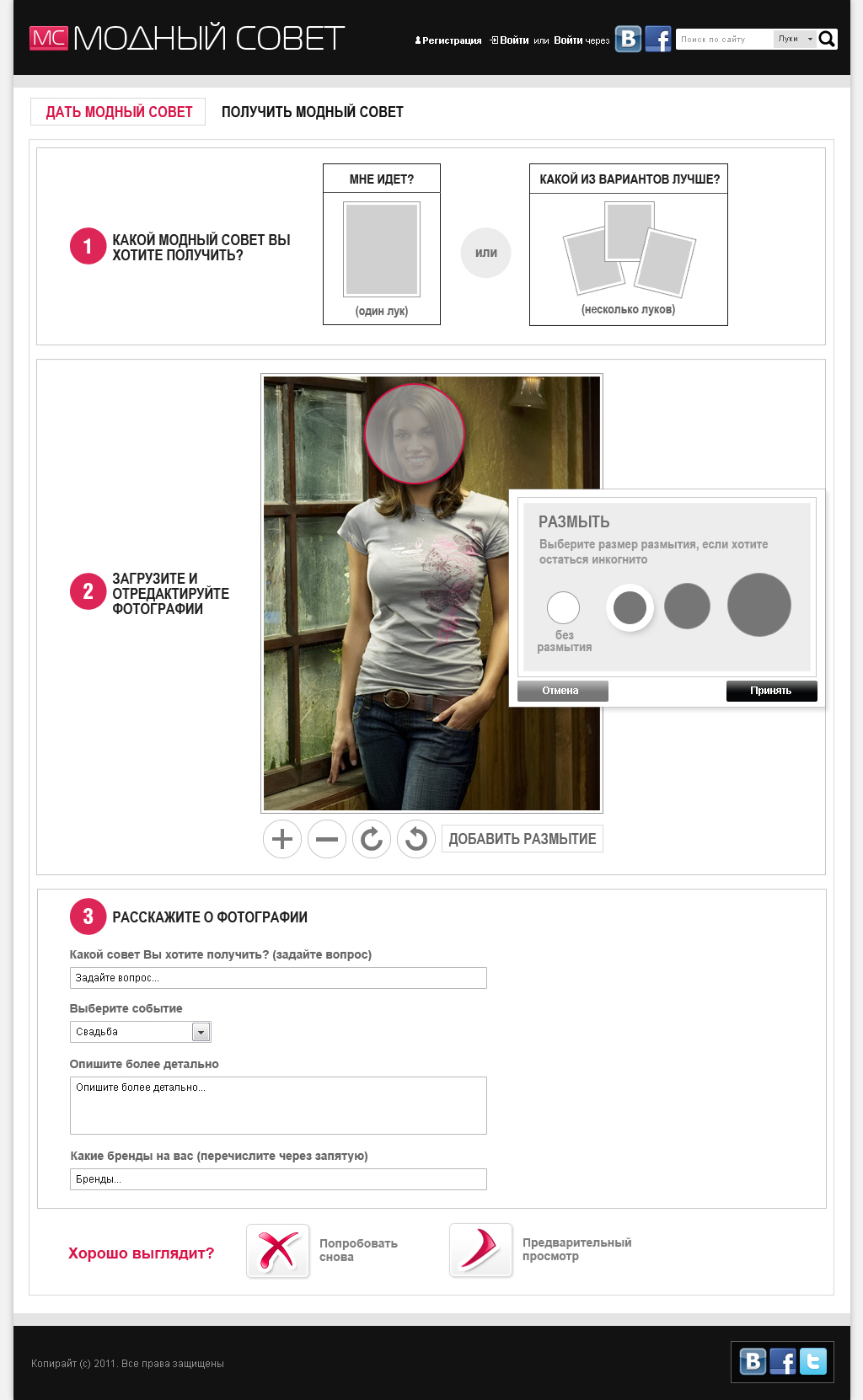Log in via the Facebook icon in header
863x1400 pixels.
tap(658, 39)
